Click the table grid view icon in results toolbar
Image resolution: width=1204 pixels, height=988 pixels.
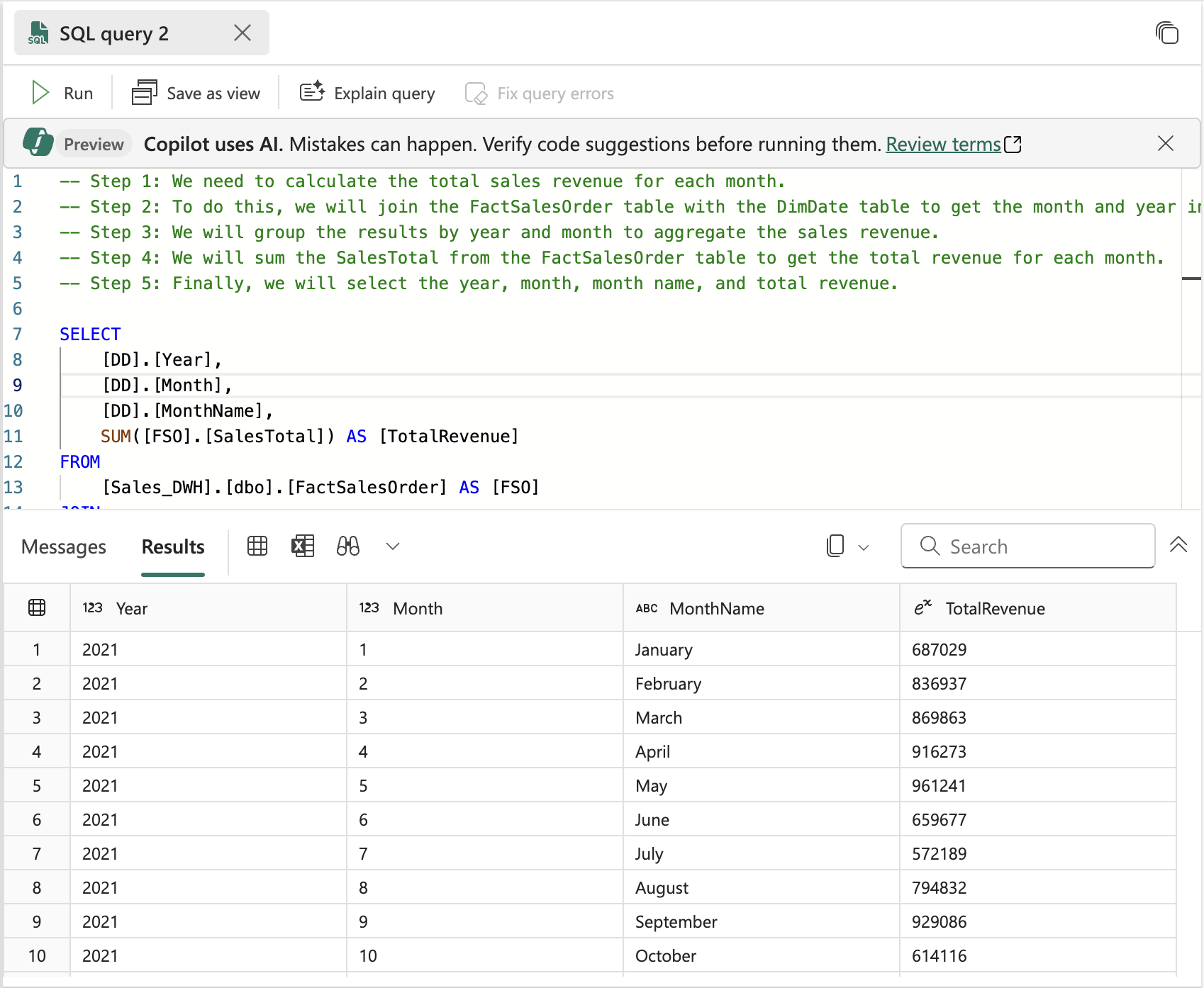(257, 546)
